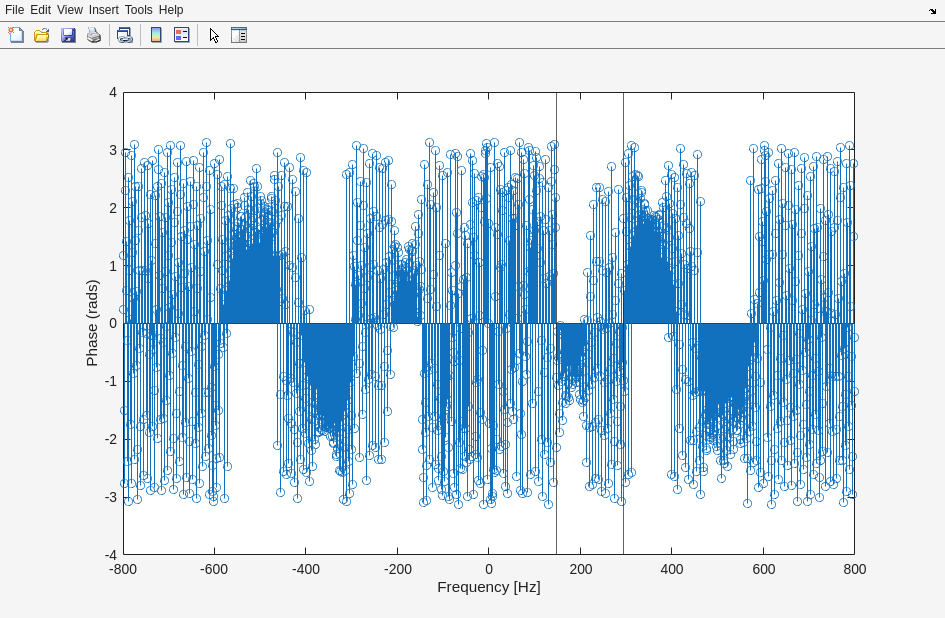
Task: Expand the View menu
Action: click(69, 9)
